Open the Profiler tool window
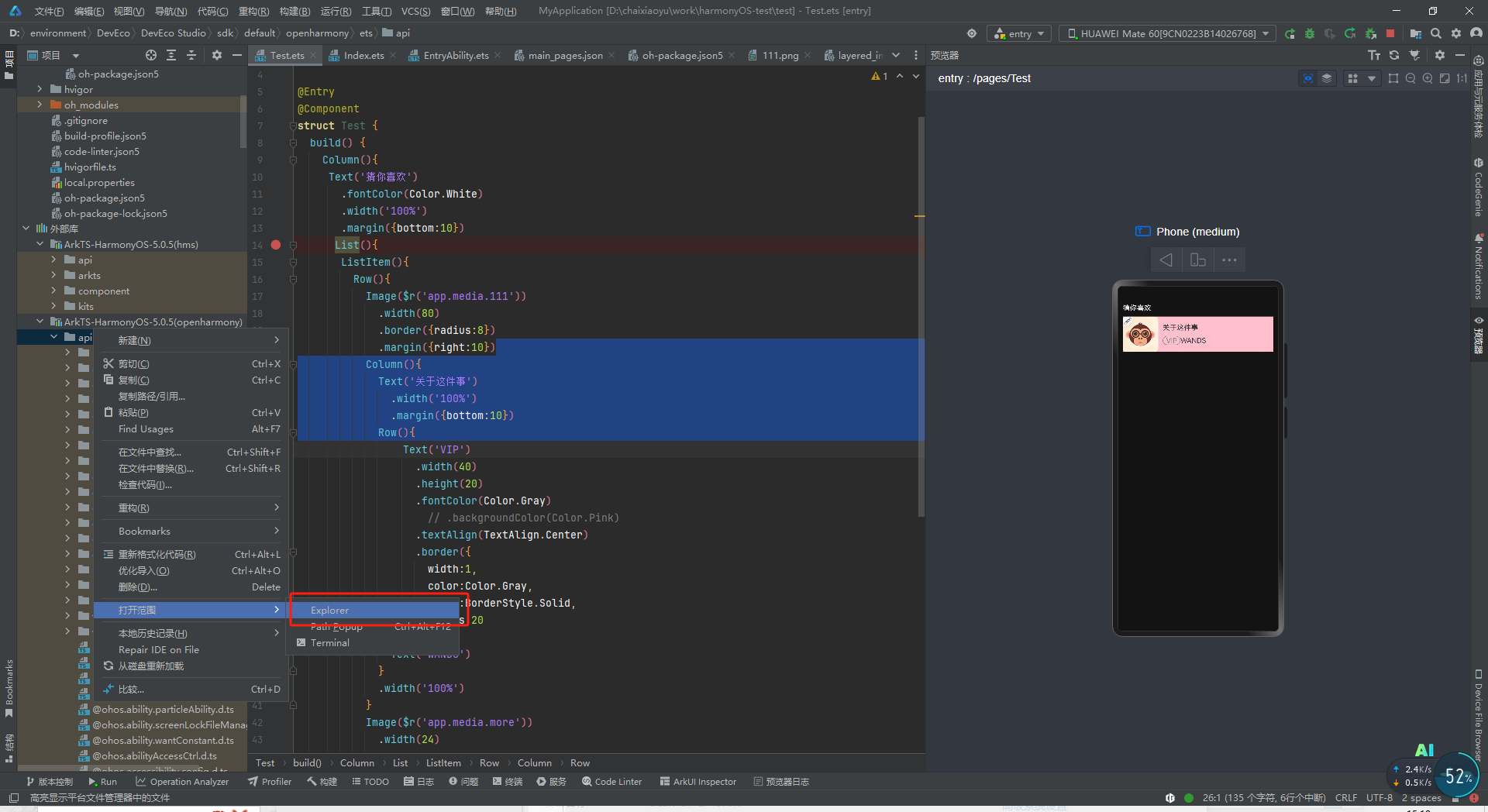Image resolution: width=1488 pixels, height=812 pixels. point(270,782)
